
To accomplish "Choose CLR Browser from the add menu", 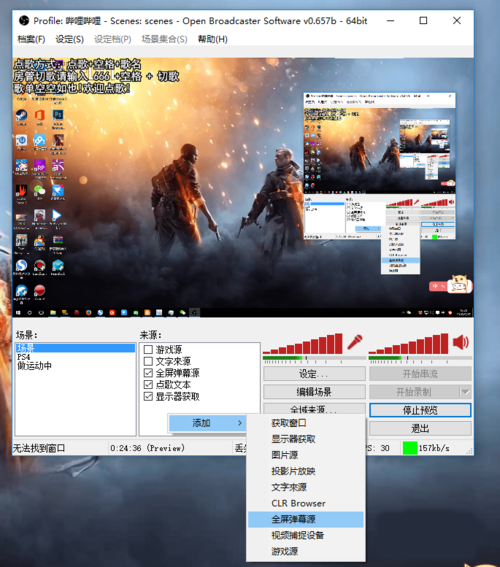I will coord(305,503).
